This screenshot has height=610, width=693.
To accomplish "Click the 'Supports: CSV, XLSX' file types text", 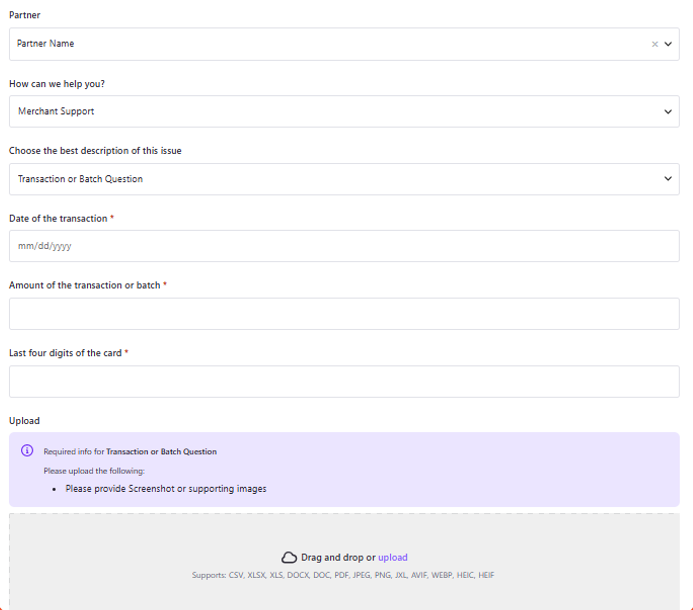I will [343, 575].
